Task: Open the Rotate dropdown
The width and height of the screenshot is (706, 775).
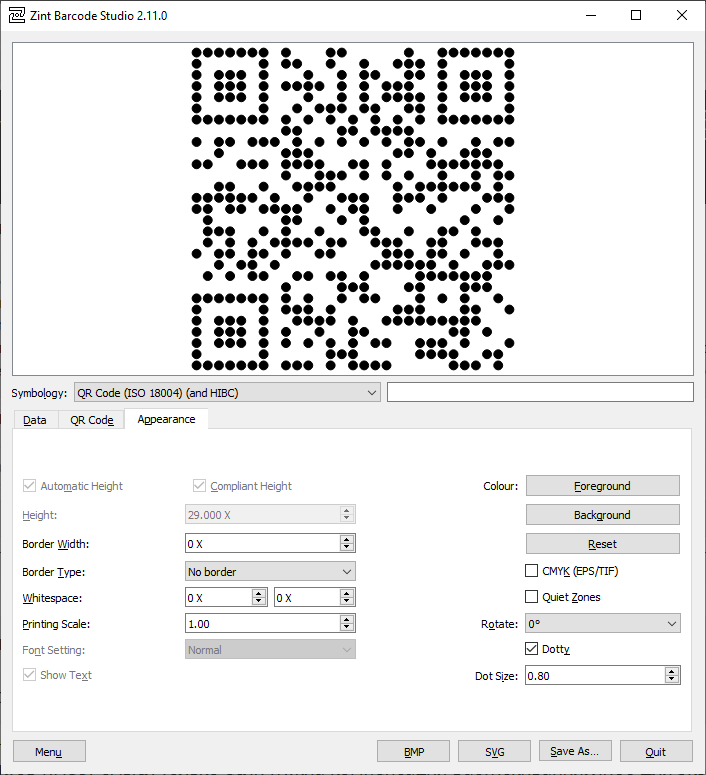Action: 603,623
